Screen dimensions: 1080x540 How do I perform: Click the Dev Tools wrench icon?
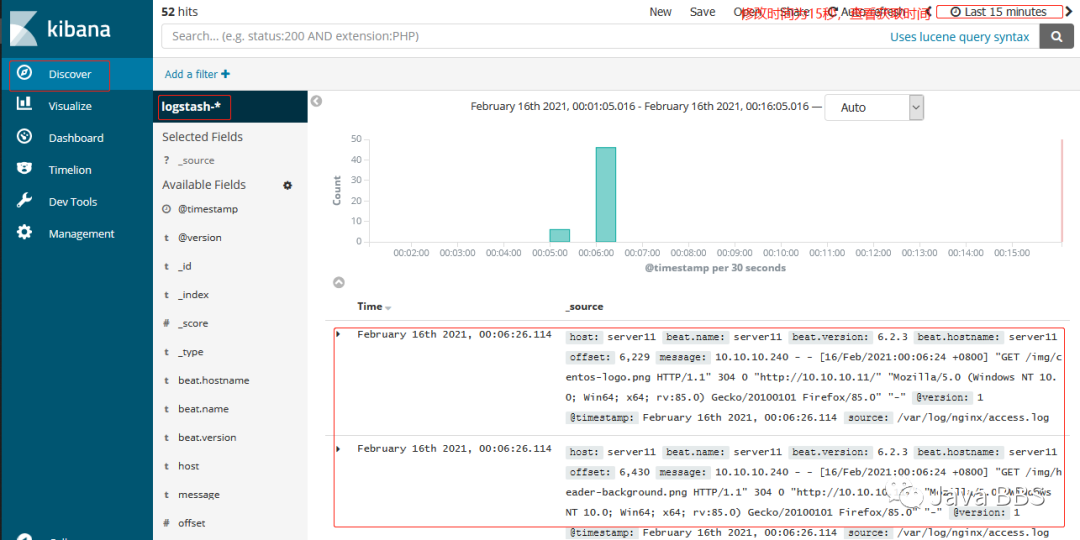coord(24,200)
